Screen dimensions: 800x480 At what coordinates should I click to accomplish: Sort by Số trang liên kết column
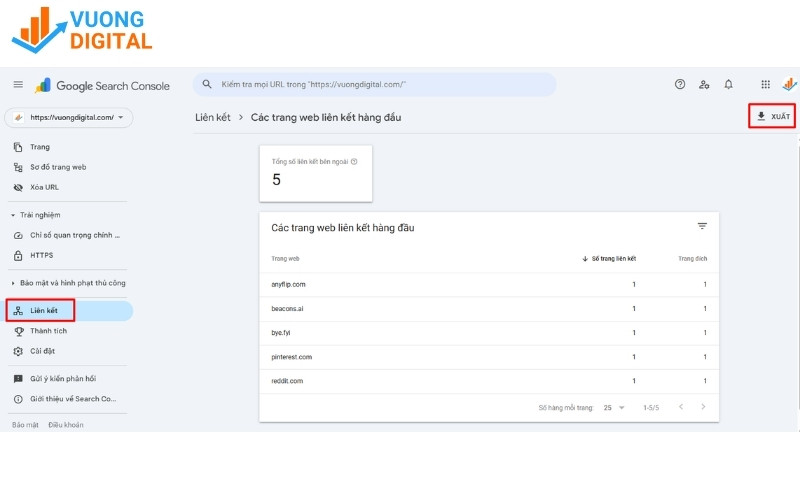(x=612, y=259)
